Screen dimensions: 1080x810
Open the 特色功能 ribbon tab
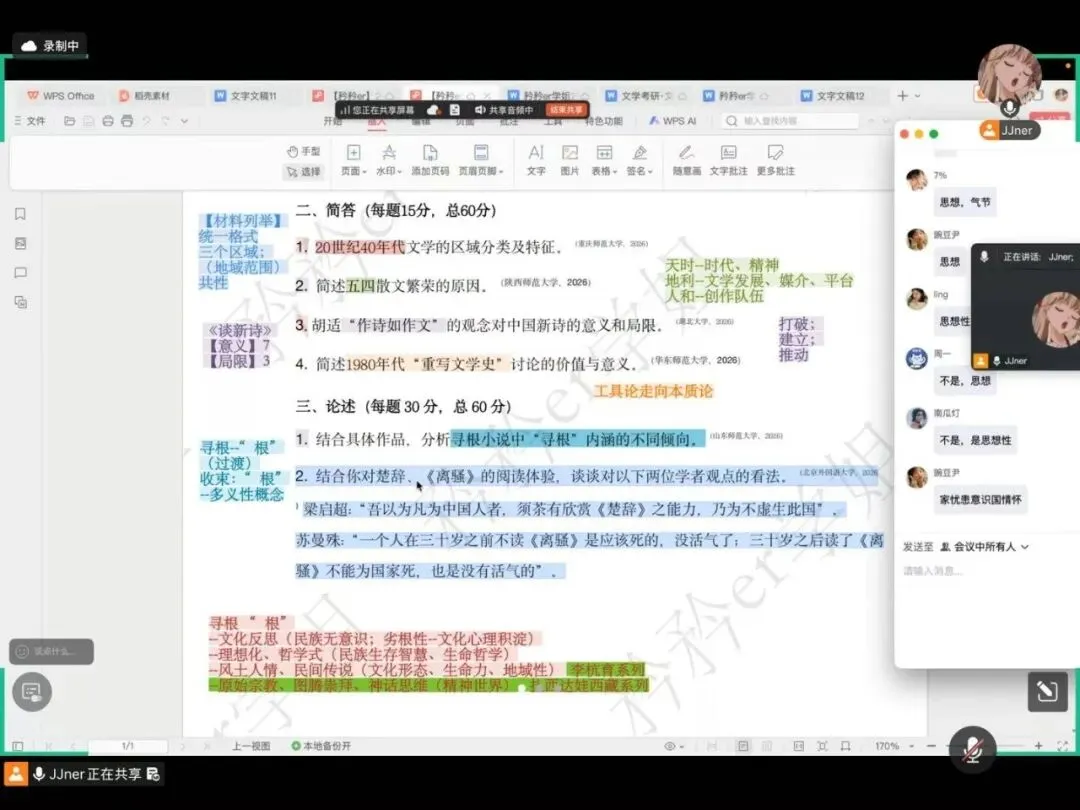point(603,121)
